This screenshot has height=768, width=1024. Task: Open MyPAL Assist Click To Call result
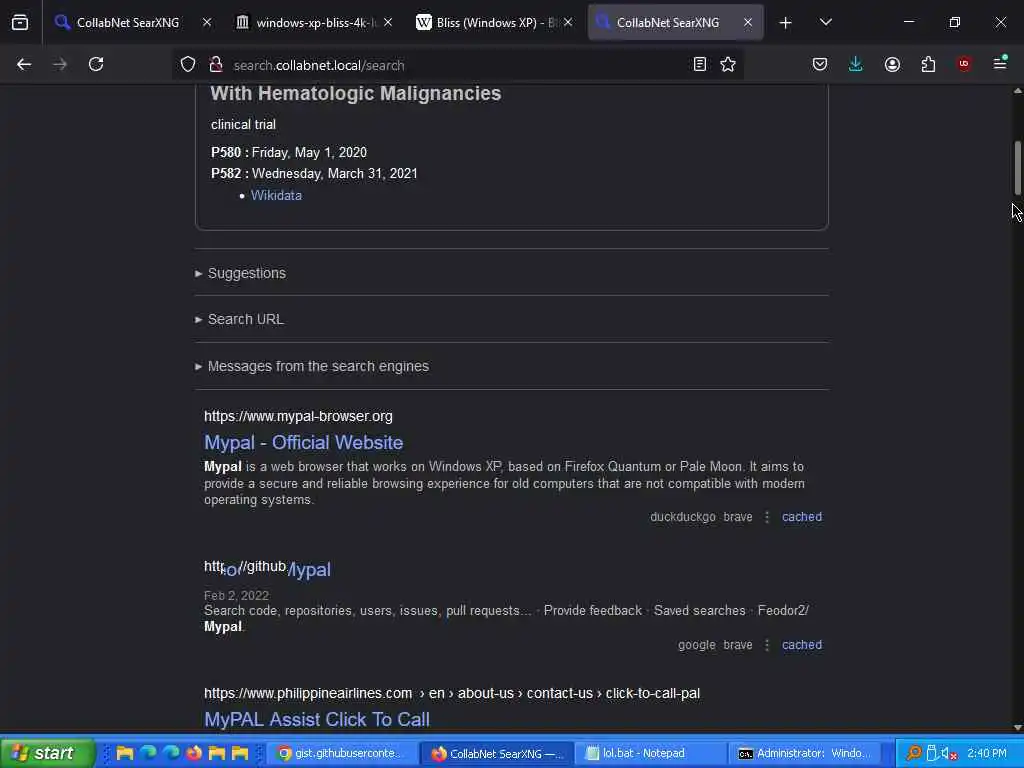point(317,720)
